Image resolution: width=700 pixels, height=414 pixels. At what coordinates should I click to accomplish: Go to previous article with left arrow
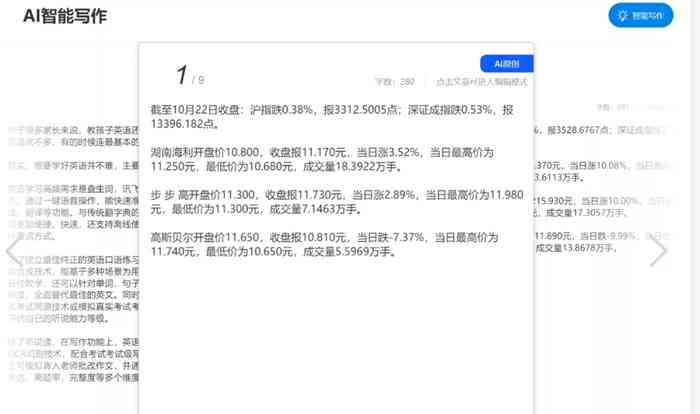13,251
